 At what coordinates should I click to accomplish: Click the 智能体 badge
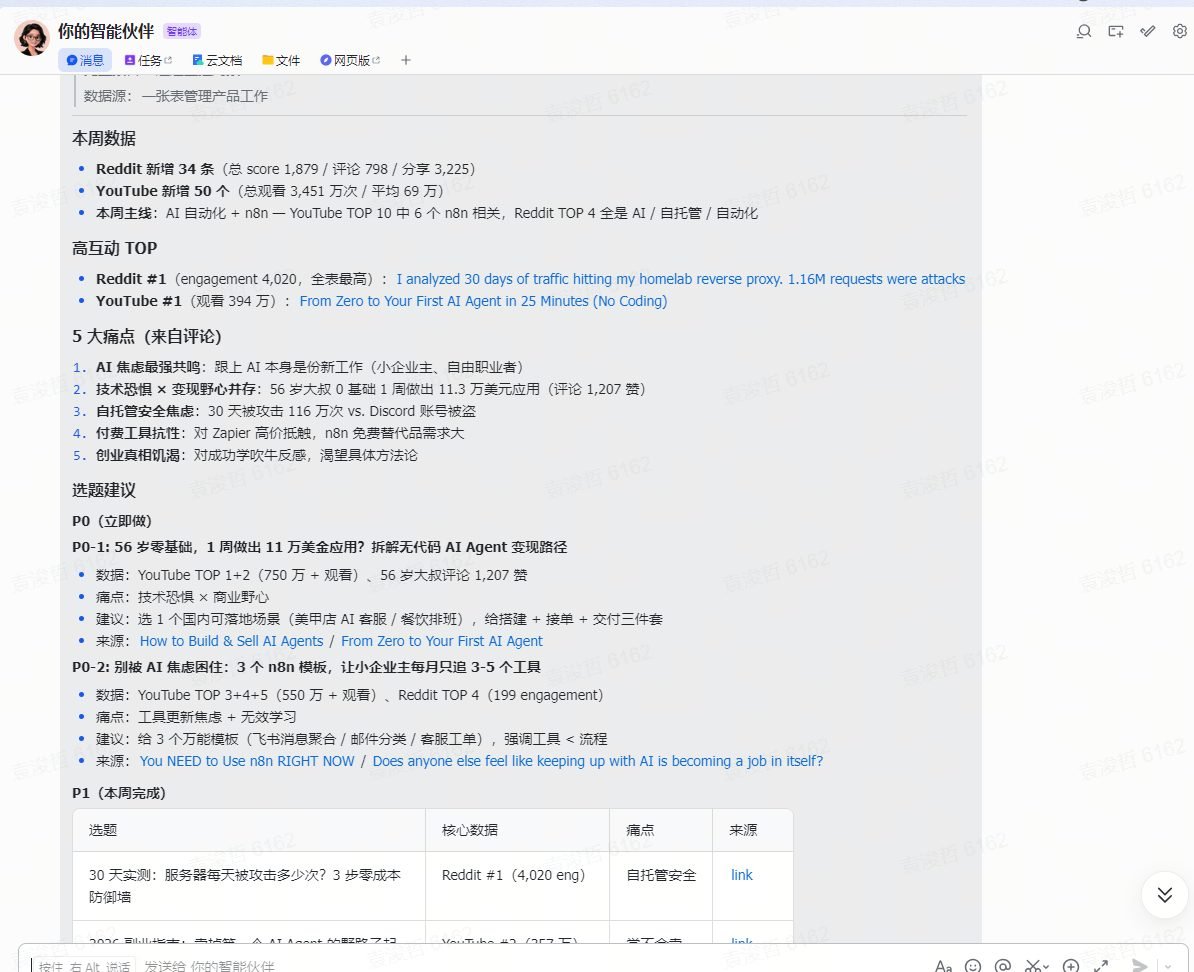[x=182, y=31]
